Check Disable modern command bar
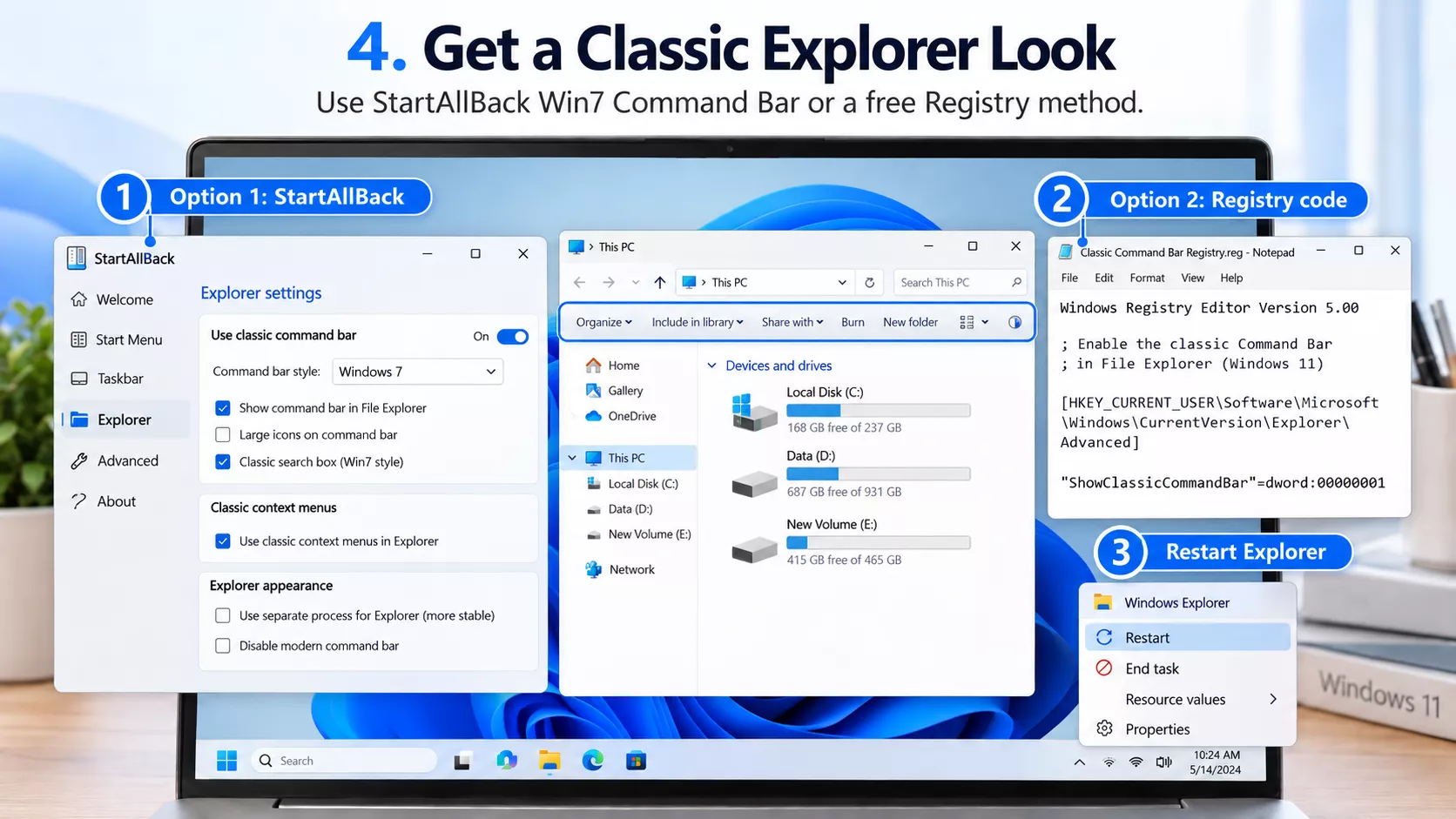Viewport: 1456px width, 819px height. [223, 646]
